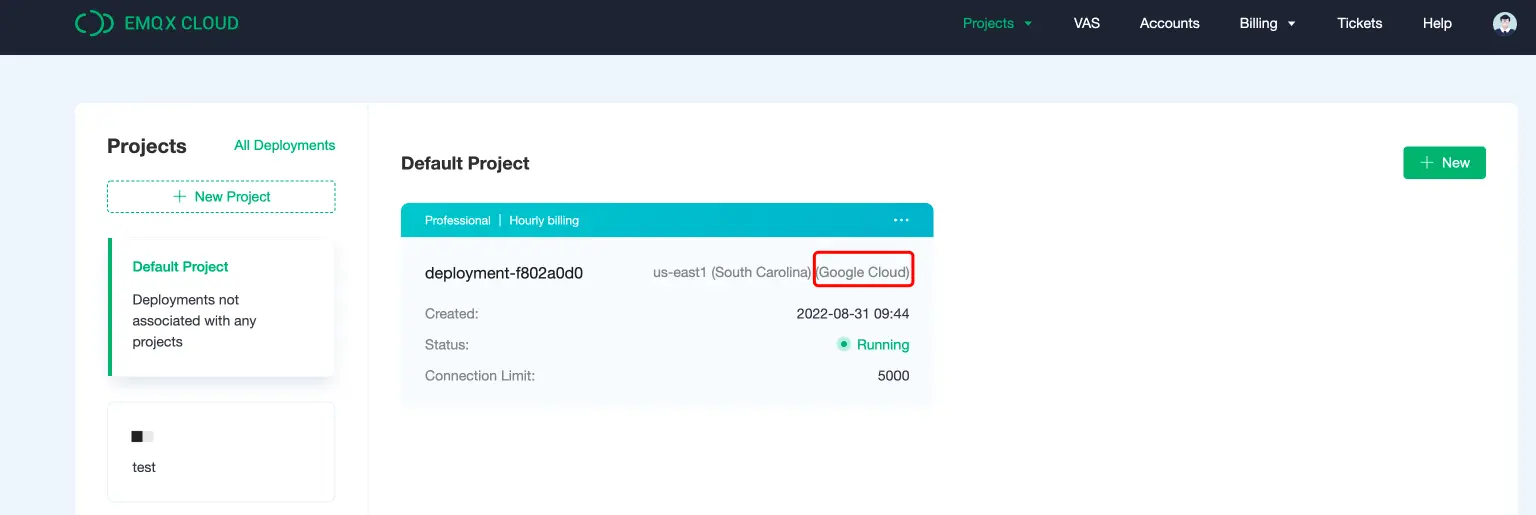Image resolution: width=1536 pixels, height=515 pixels.
Task: Open the user avatar menu
Action: point(1504,23)
